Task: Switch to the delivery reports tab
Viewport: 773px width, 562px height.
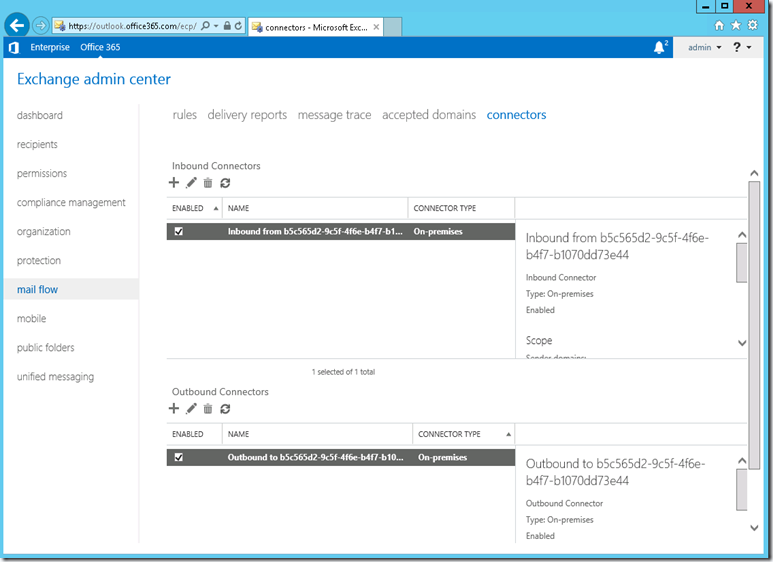Action: tap(247, 115)
